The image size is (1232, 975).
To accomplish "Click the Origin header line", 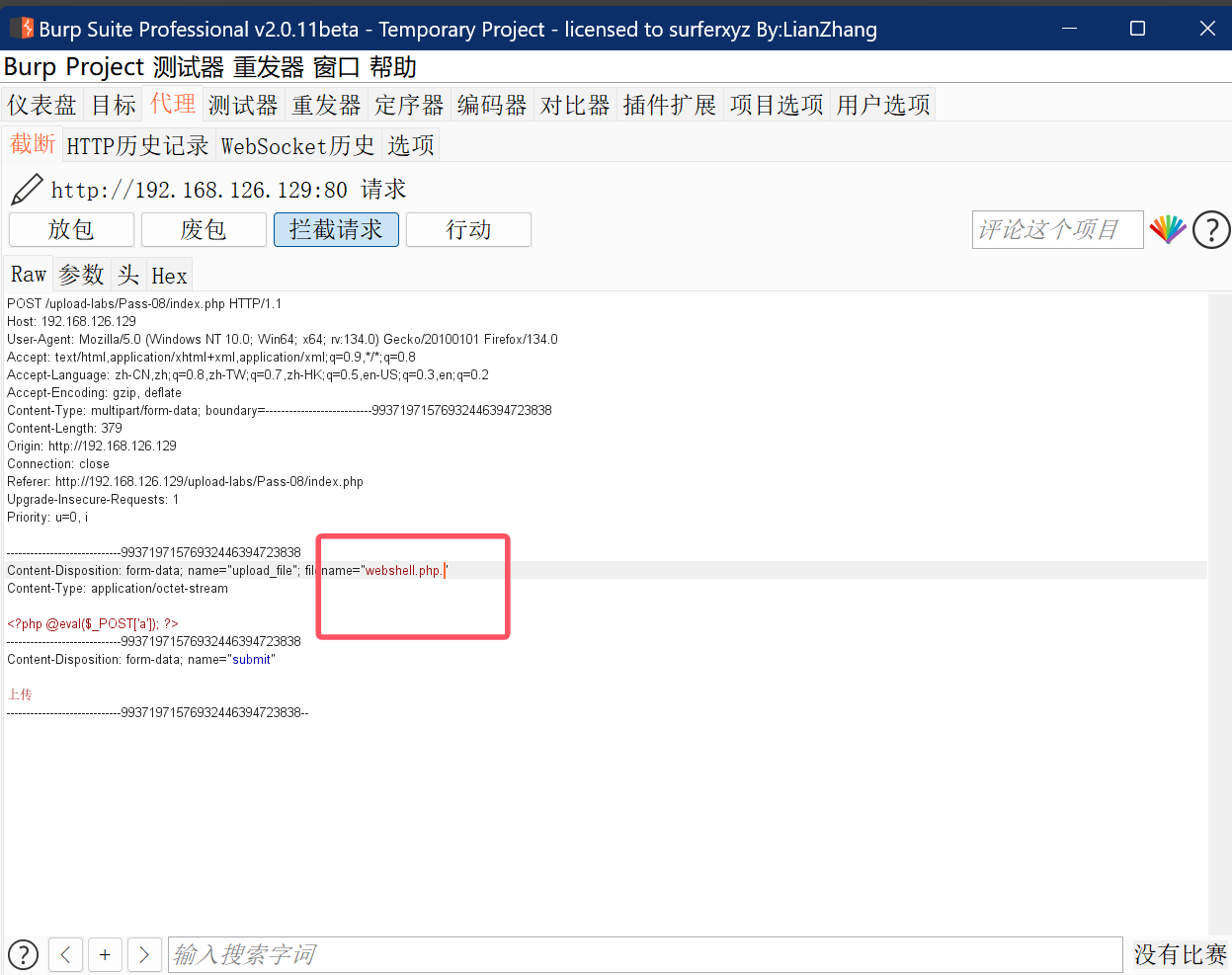I will pos(92,446).
